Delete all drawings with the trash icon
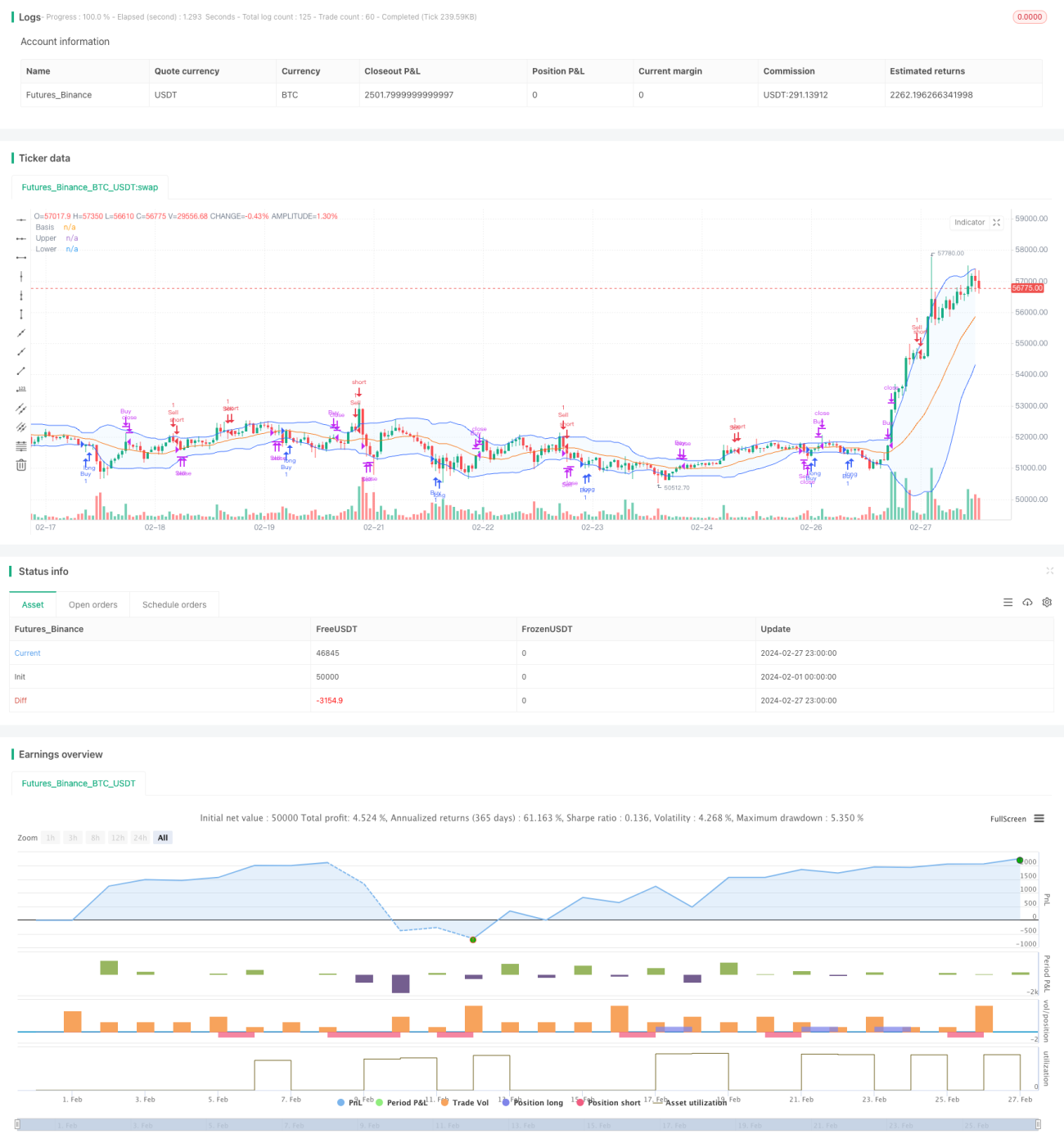 21,465
